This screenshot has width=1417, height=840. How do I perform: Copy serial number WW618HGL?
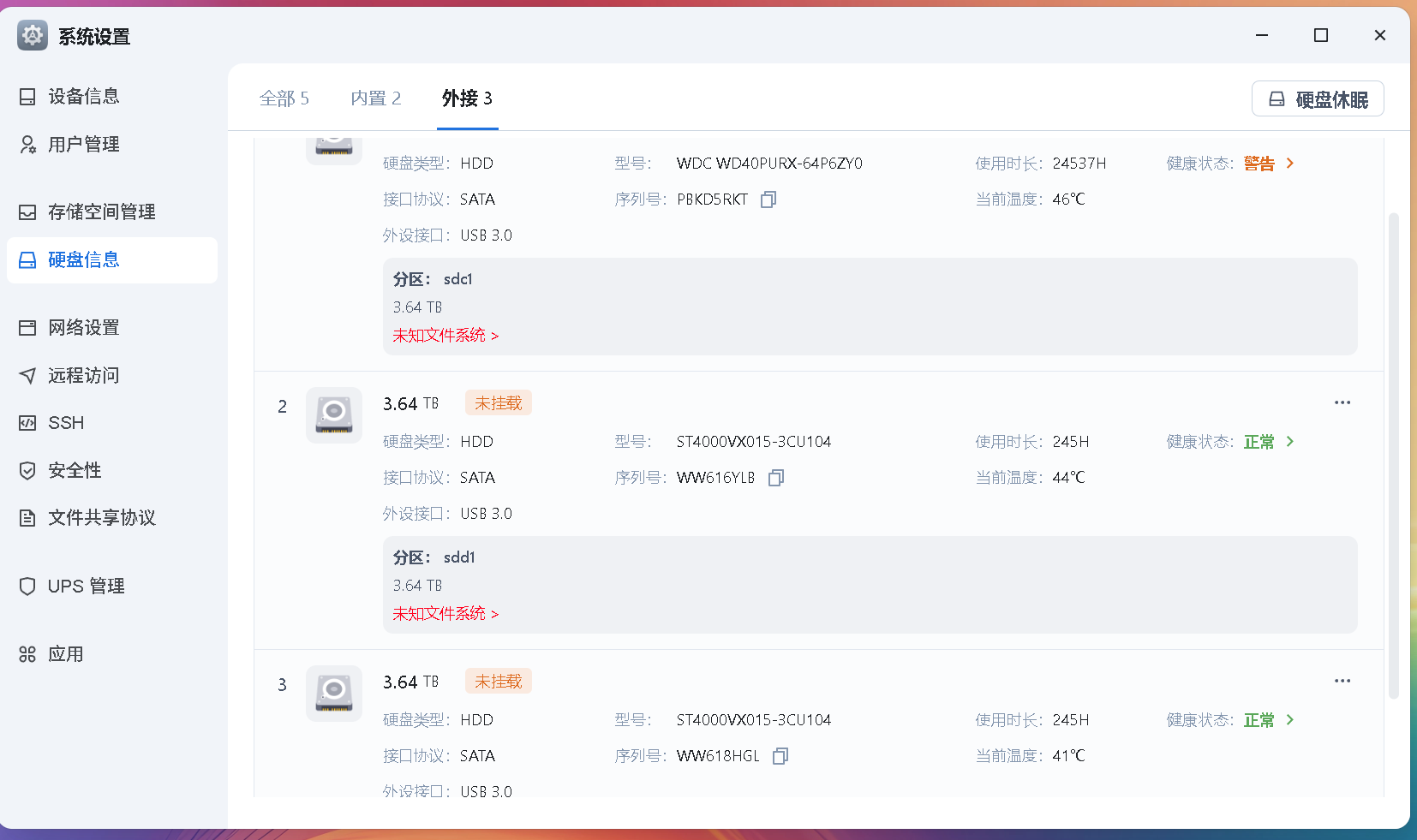(780, 756)
